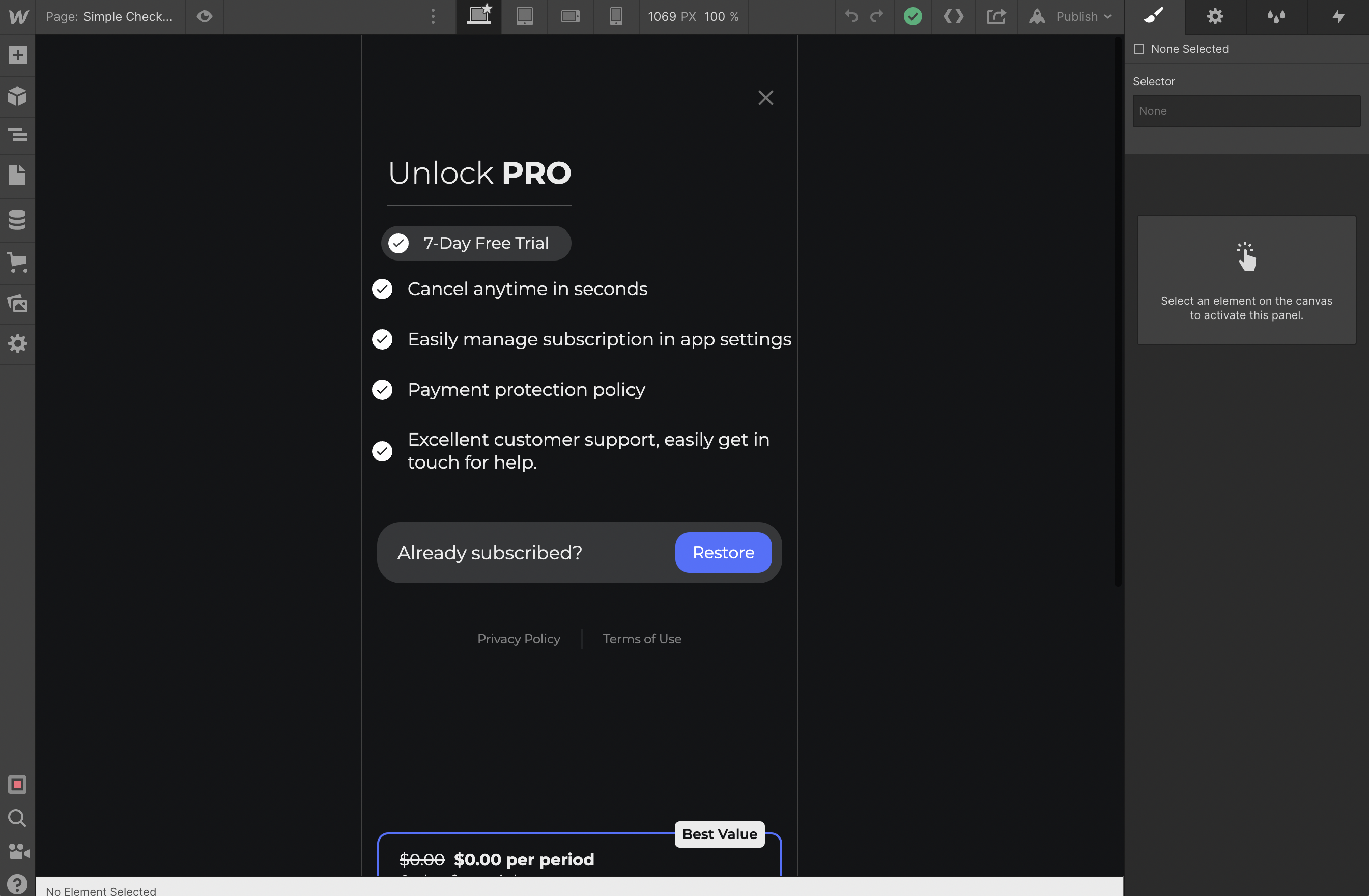Open the Add Elements panel
This screenshot has height=896, width=1369.
(x=17, y=55)
